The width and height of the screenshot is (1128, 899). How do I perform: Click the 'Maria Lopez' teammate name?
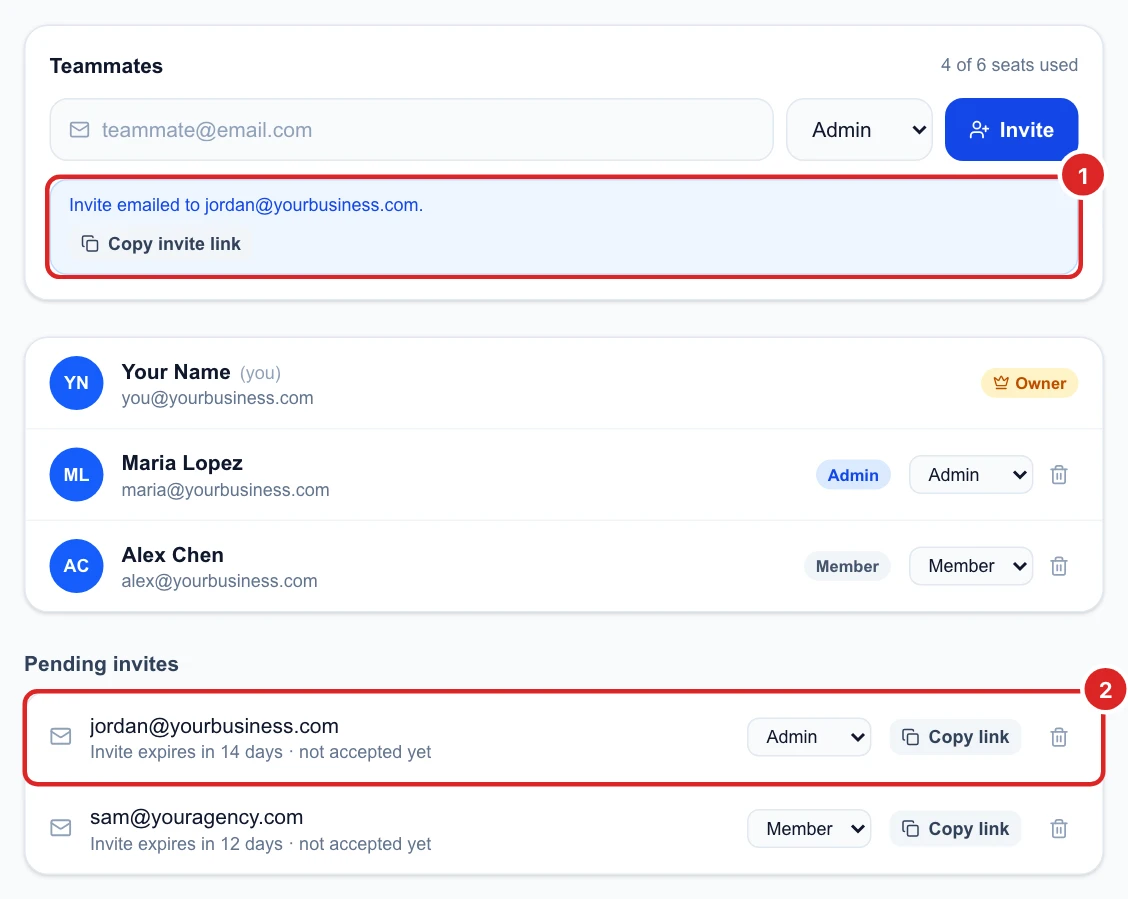[182, 463]
